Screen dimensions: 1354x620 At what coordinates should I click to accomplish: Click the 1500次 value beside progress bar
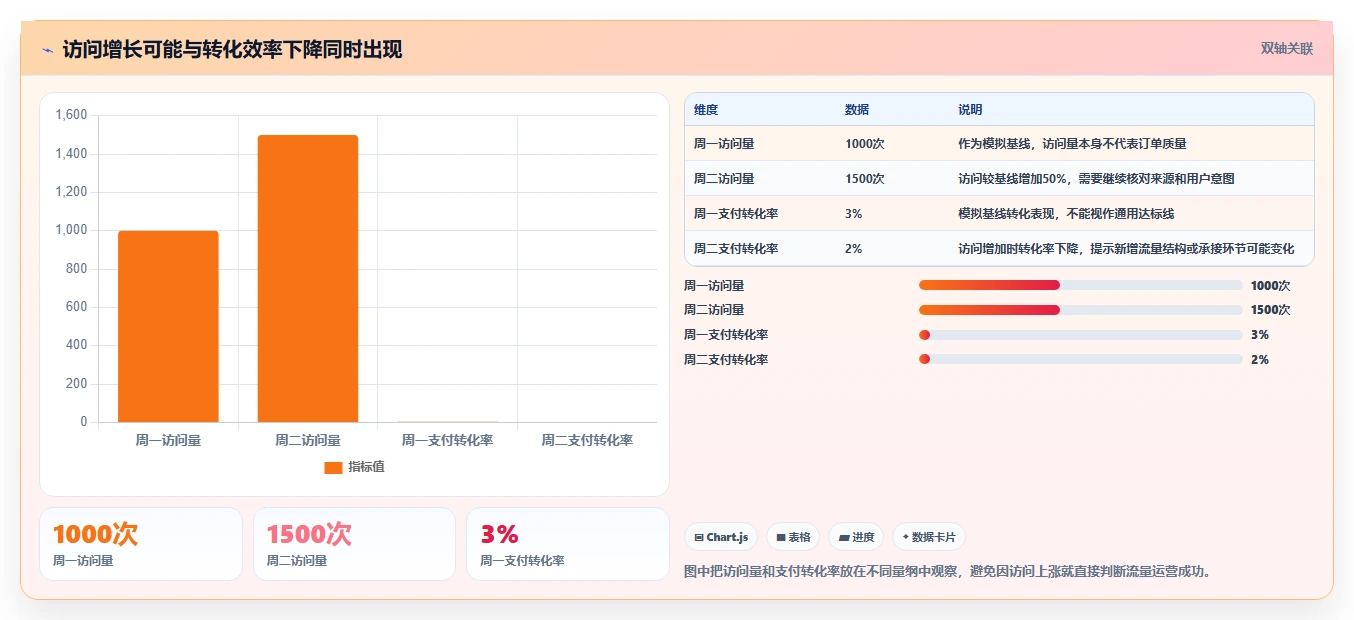click(x=1270, y=310)
